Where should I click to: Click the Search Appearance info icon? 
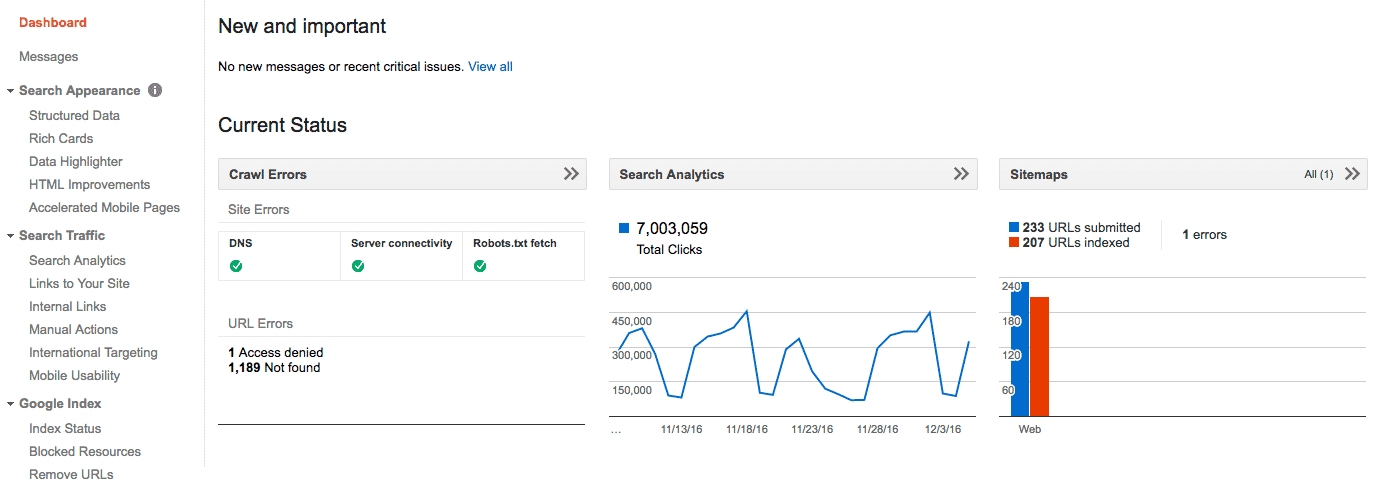(x=155, y=90)
